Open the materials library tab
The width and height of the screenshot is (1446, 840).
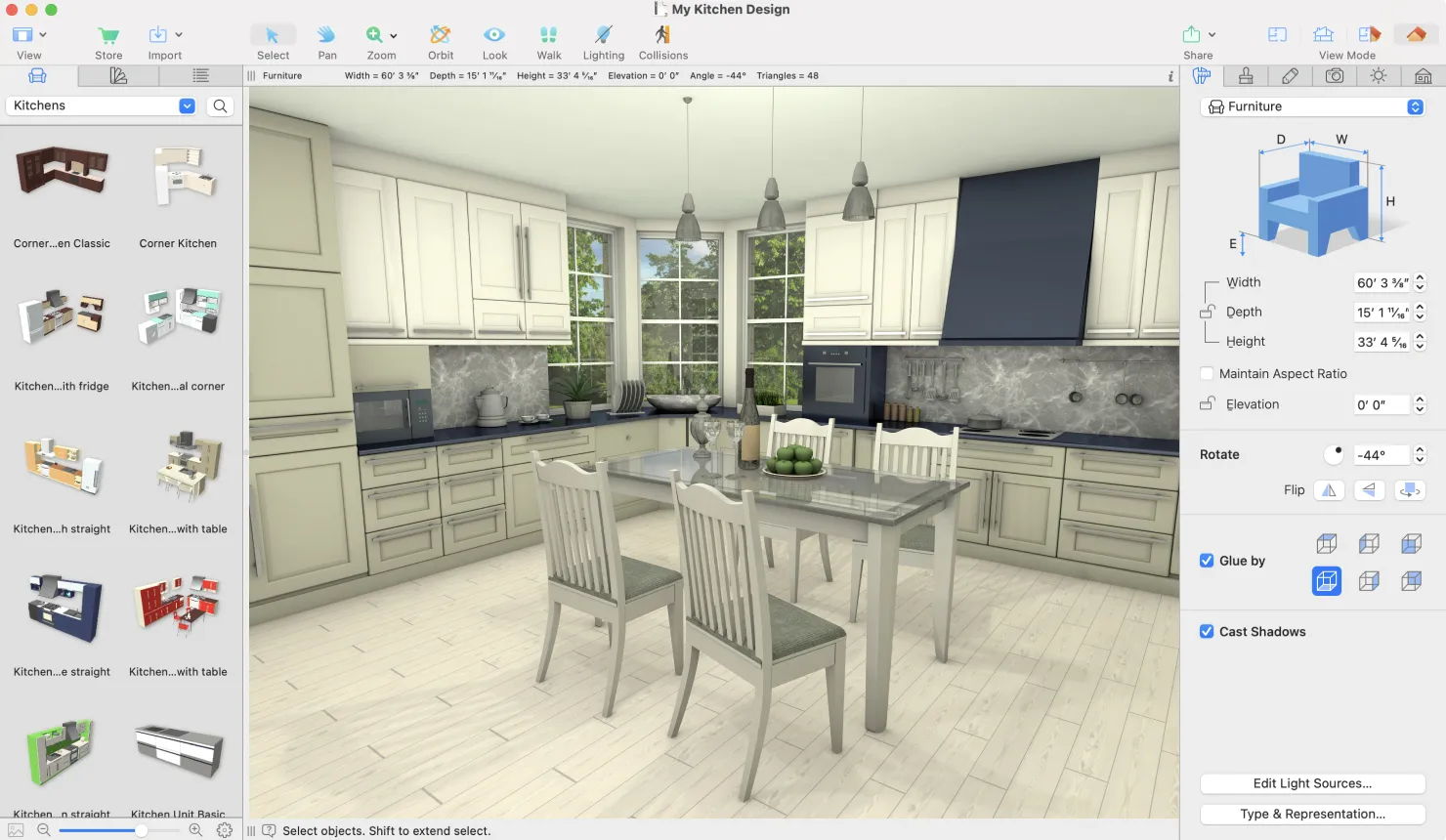(118, 76)
